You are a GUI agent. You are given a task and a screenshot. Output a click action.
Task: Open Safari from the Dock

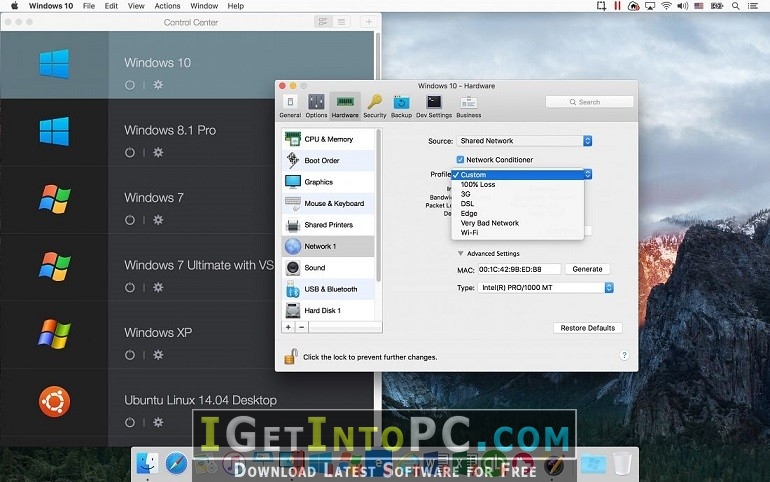pyautogui.click(x=176, y=463)
